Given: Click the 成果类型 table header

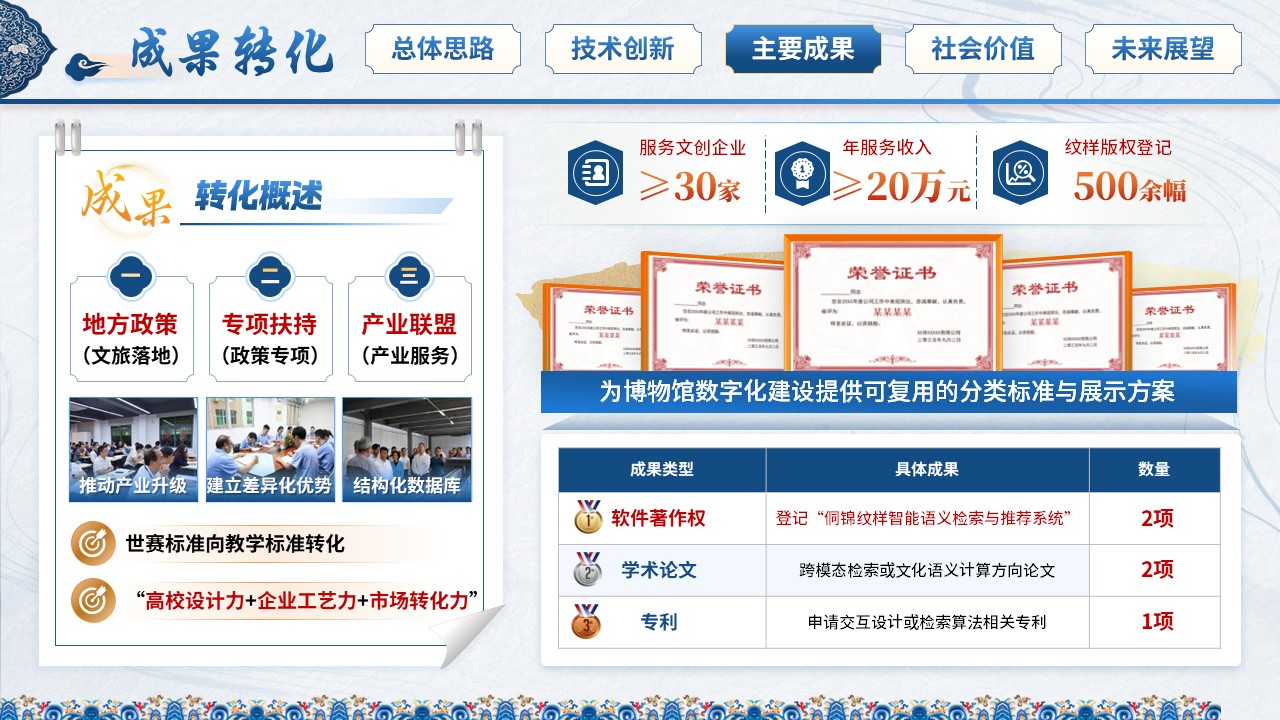Looking at the screenshot, I should coord(662,470).
